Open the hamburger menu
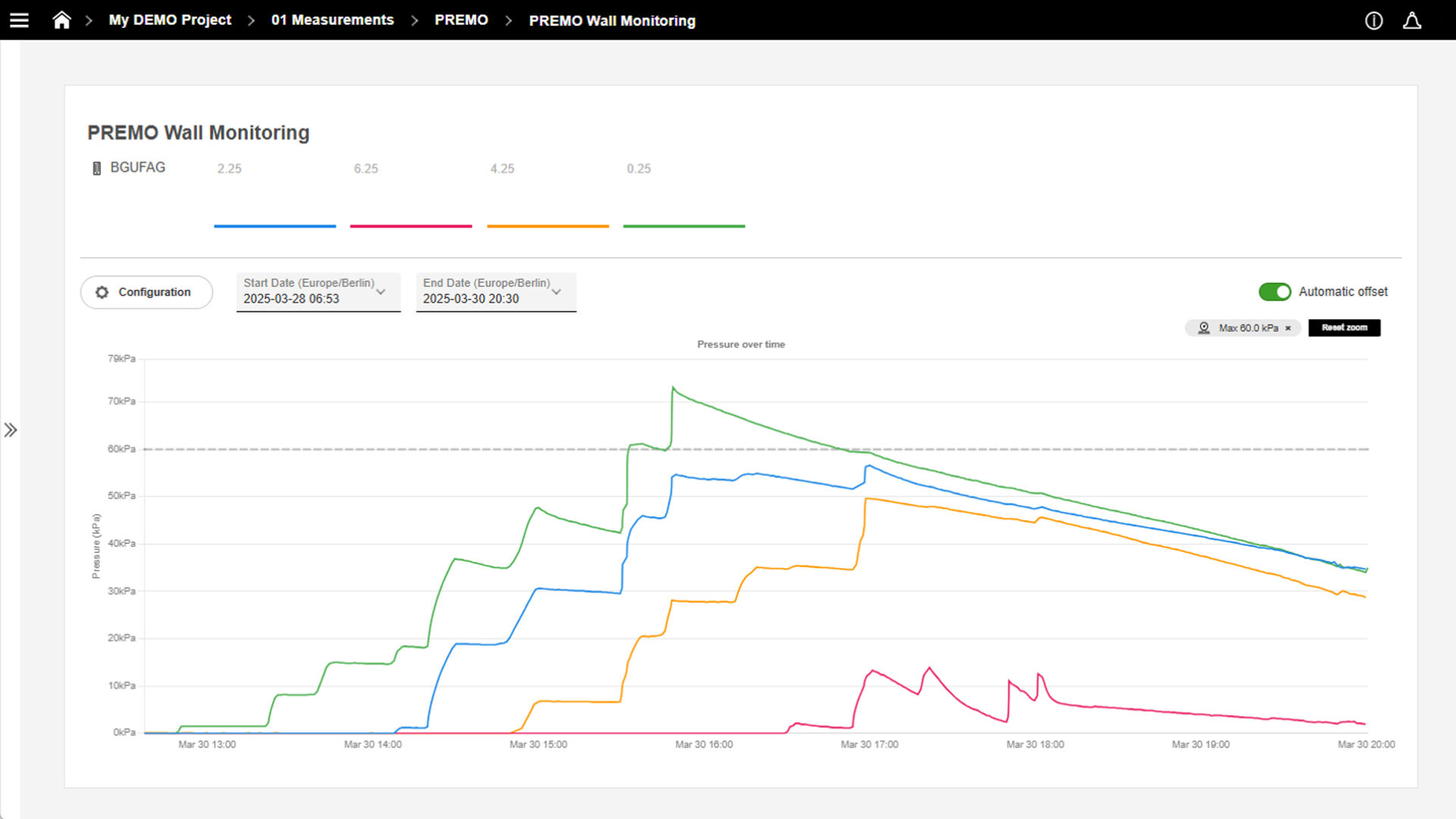This screenshot has height=819, width=1456. click(19, 20)
